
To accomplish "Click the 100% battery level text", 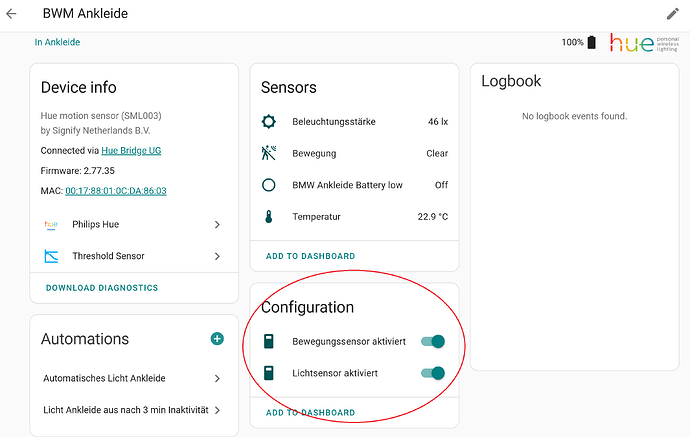I will (x=572, y=42).
